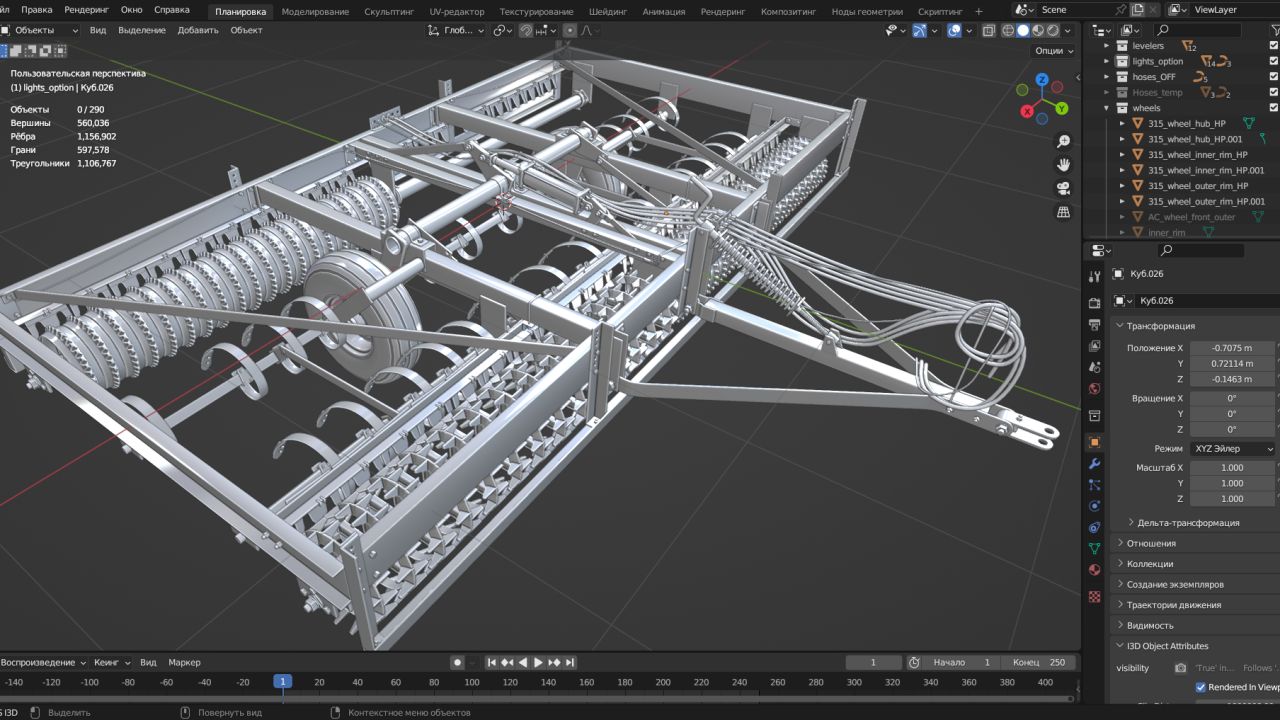Toggle X-ray view in viewport header

click(989, 30)
